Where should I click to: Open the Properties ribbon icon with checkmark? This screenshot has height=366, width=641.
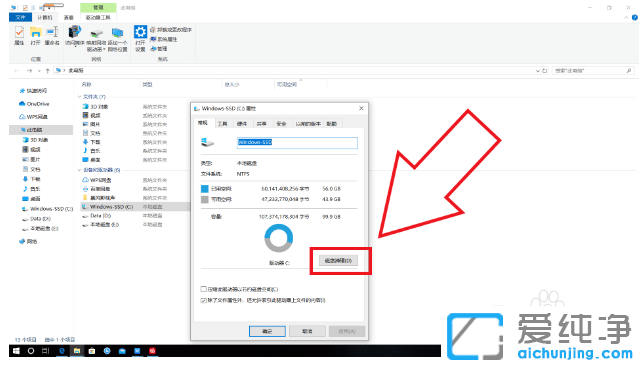point(19,35)
